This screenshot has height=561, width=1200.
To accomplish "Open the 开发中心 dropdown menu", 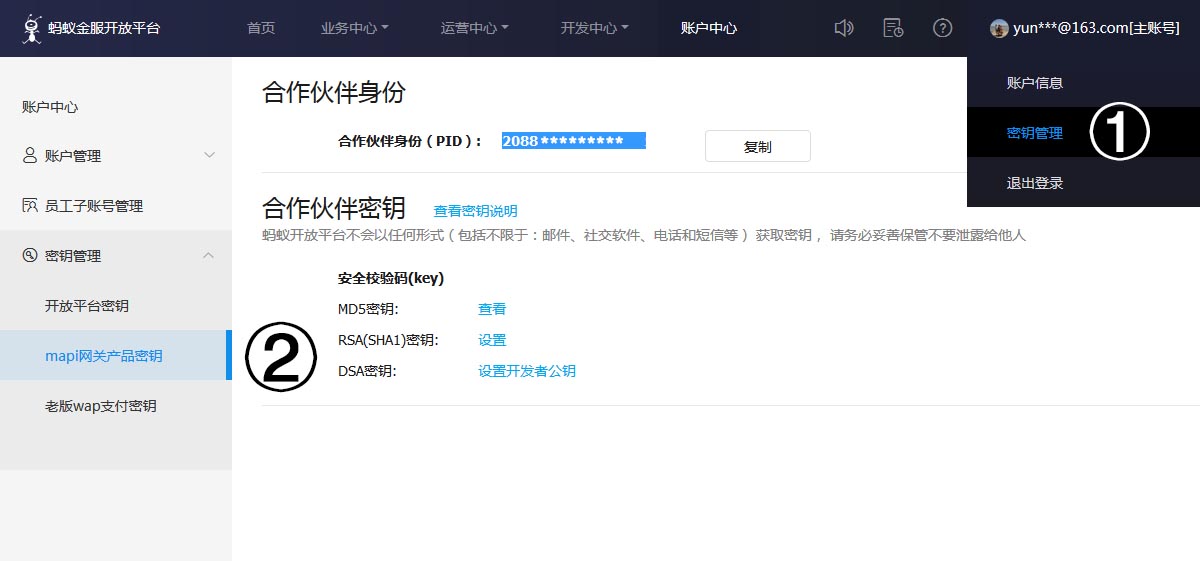I will click(x=594, y=28).
